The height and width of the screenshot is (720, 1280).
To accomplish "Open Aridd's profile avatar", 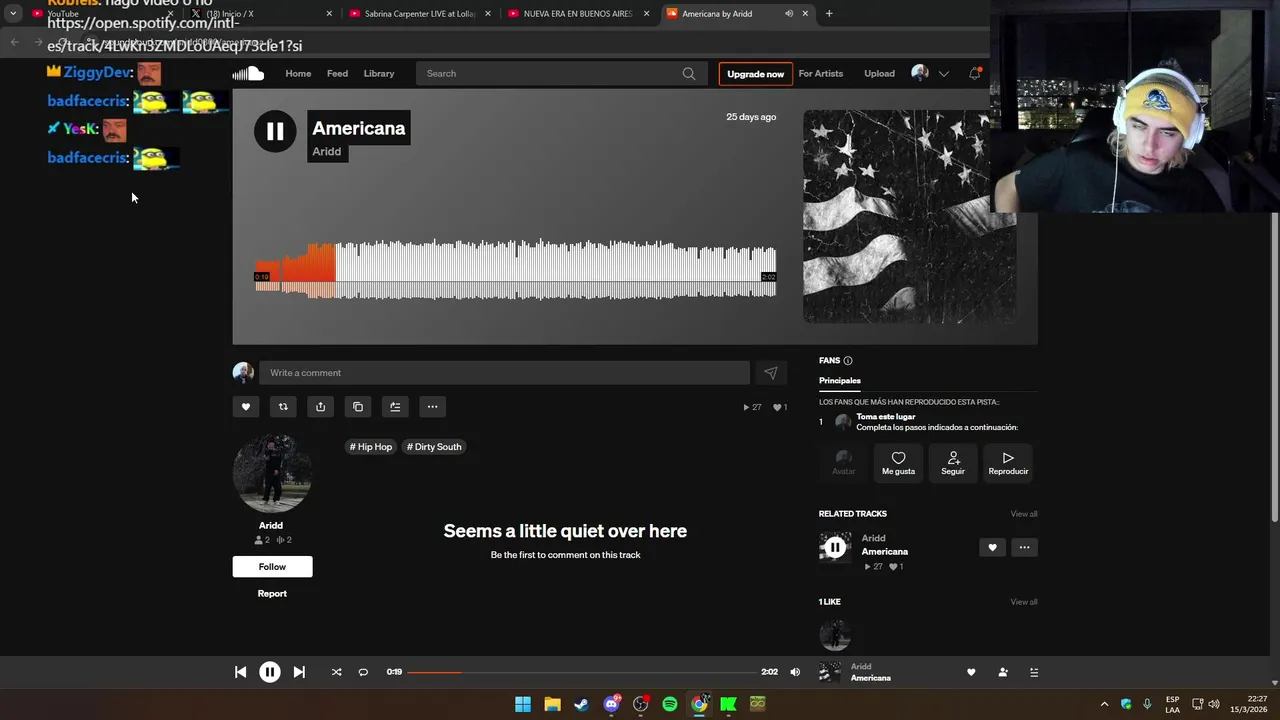I will [272, 474].
